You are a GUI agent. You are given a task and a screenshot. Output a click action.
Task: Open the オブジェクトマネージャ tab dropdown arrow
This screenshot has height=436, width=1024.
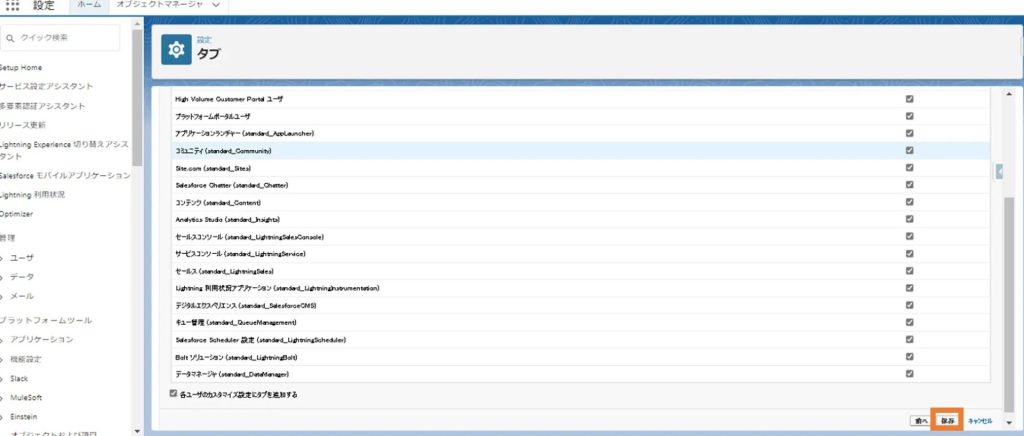coord(216,5)
